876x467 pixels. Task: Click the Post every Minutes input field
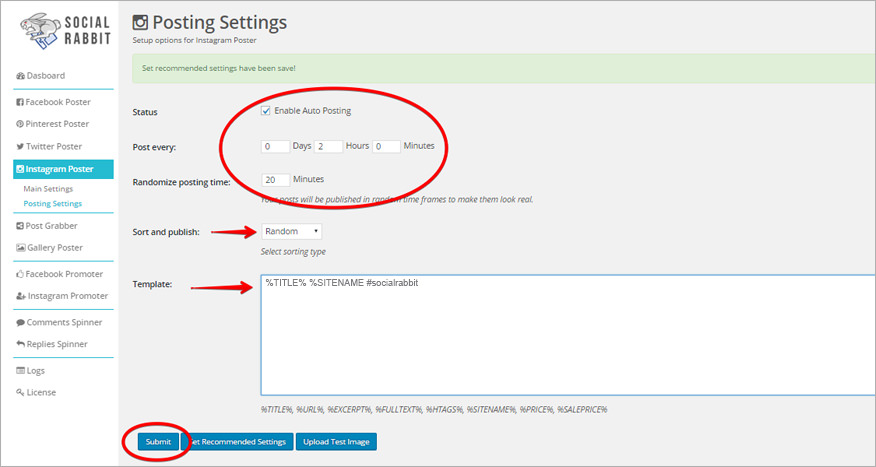pos(386,146)
